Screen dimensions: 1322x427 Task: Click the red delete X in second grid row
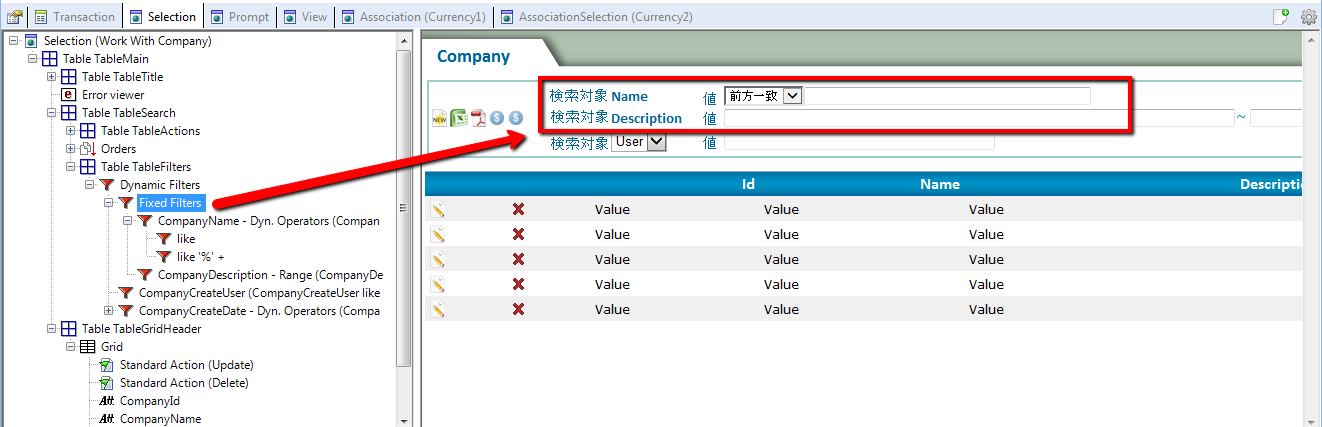coord(518,234)
